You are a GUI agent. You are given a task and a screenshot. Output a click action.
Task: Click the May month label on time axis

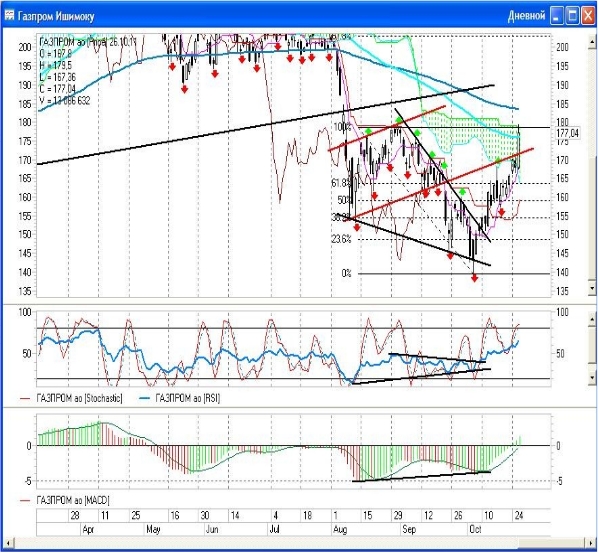click(x=153, y=529)
